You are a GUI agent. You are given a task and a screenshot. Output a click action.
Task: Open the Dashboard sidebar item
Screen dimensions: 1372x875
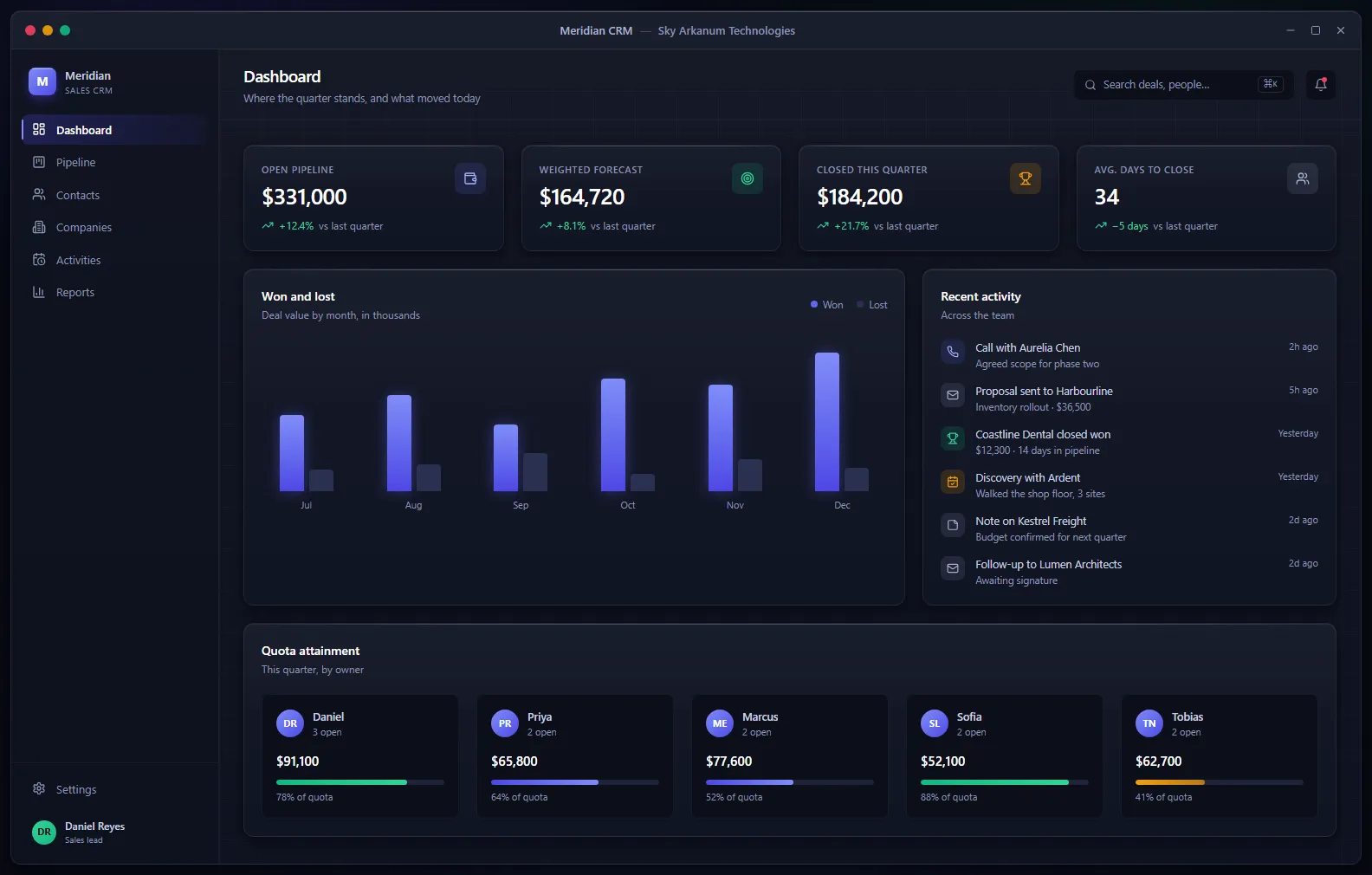(x=114, y=130)
